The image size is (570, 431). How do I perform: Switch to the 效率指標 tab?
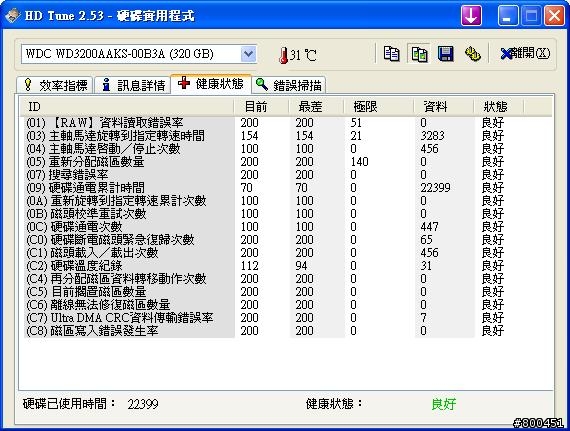click(55, 85)
